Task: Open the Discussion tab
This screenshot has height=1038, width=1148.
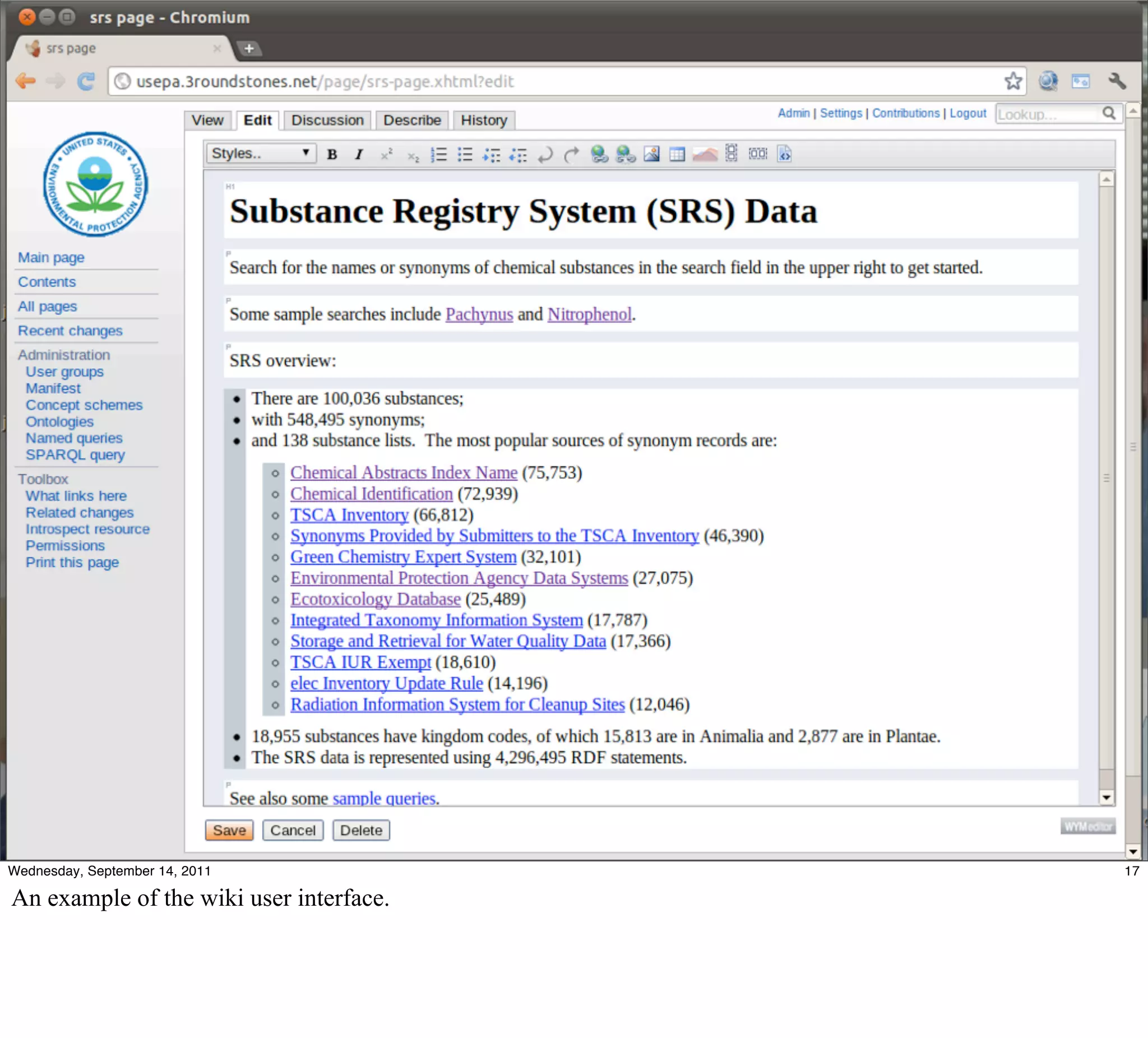Action: coord(327,120)
